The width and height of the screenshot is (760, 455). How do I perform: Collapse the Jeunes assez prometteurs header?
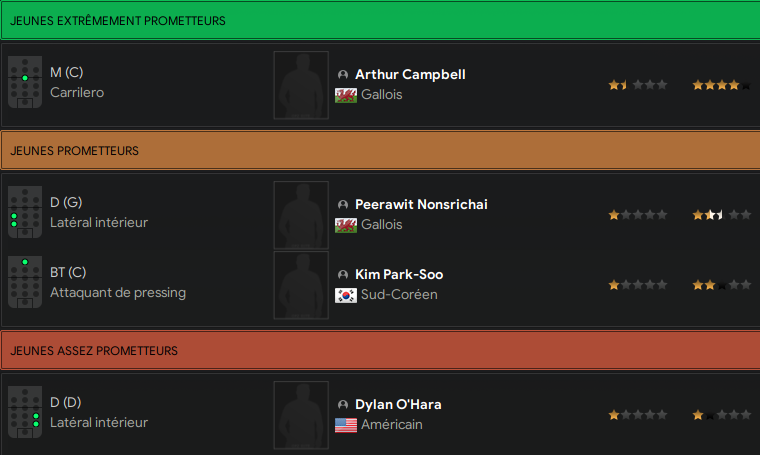[380, 350]
